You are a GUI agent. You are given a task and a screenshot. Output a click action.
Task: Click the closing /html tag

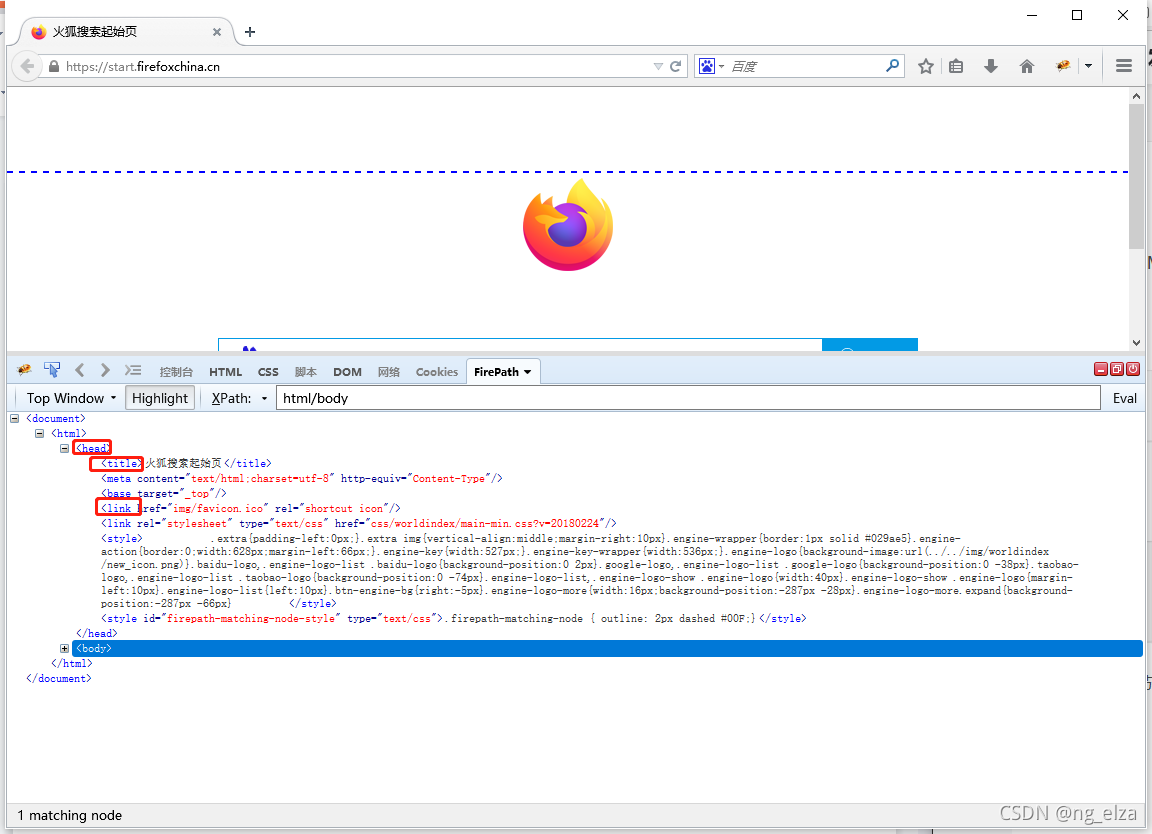(x=71, y=663)
